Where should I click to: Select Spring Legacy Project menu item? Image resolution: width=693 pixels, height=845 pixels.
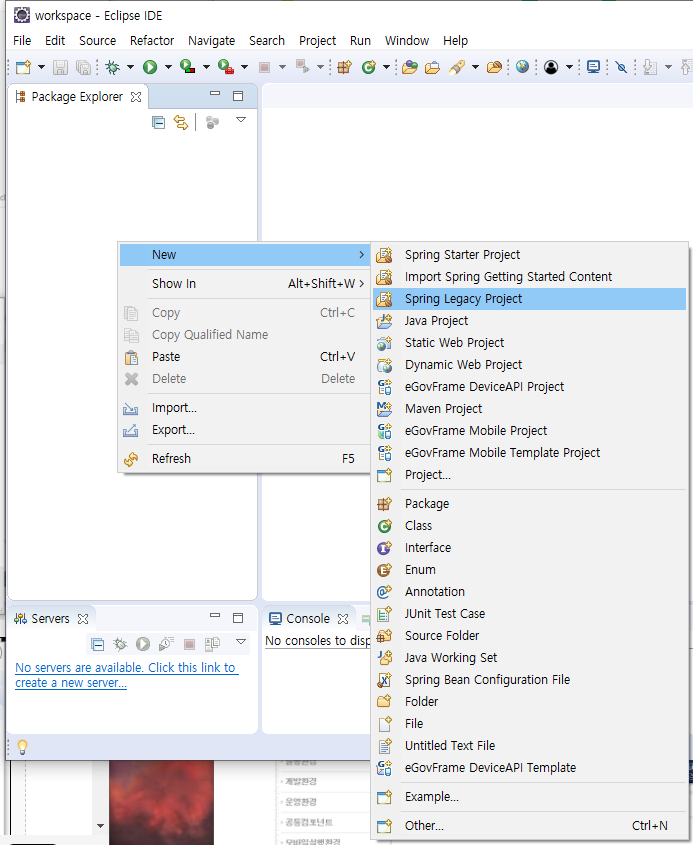click(x=529, y=299)
